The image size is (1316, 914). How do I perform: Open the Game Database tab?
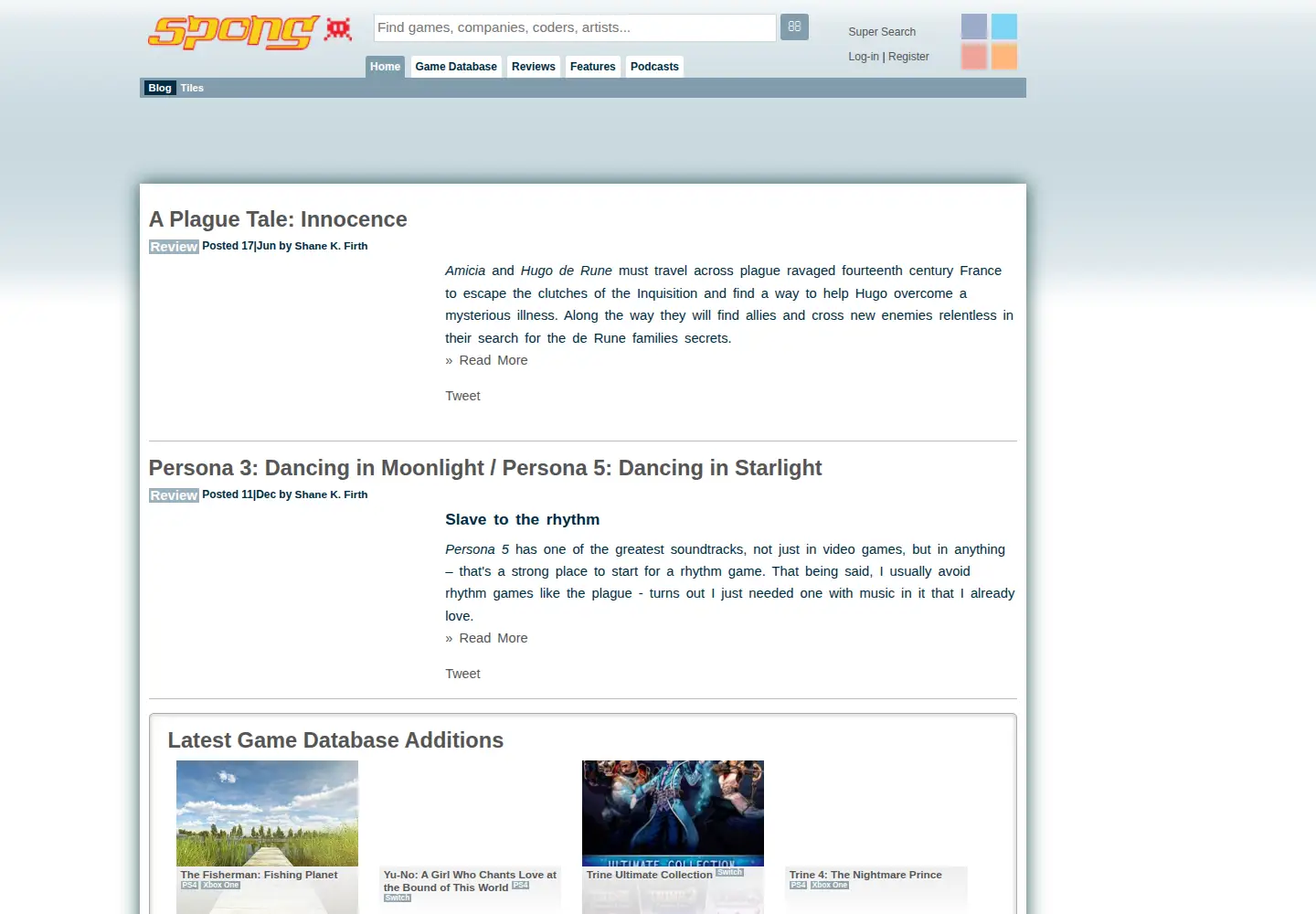456,67
